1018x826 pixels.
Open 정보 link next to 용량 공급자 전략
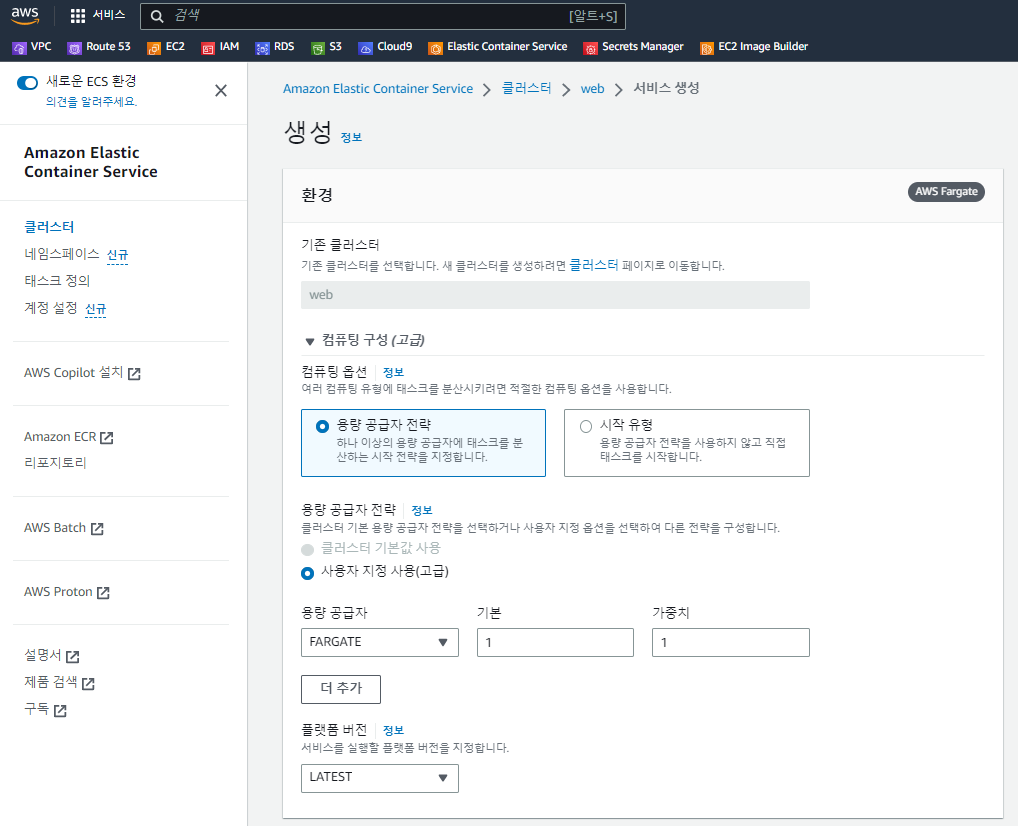[x=422, y=510]
